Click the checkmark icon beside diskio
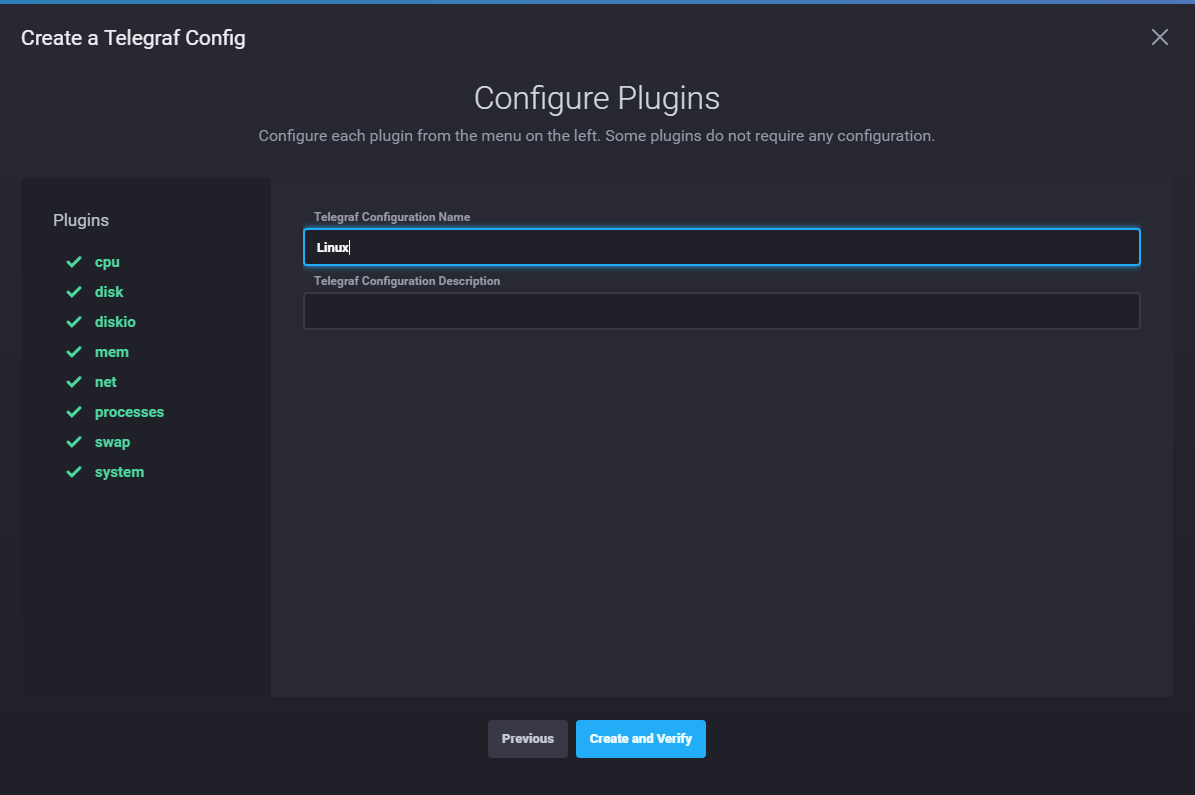The image size is (1195, 795). [x=74, y=322]
